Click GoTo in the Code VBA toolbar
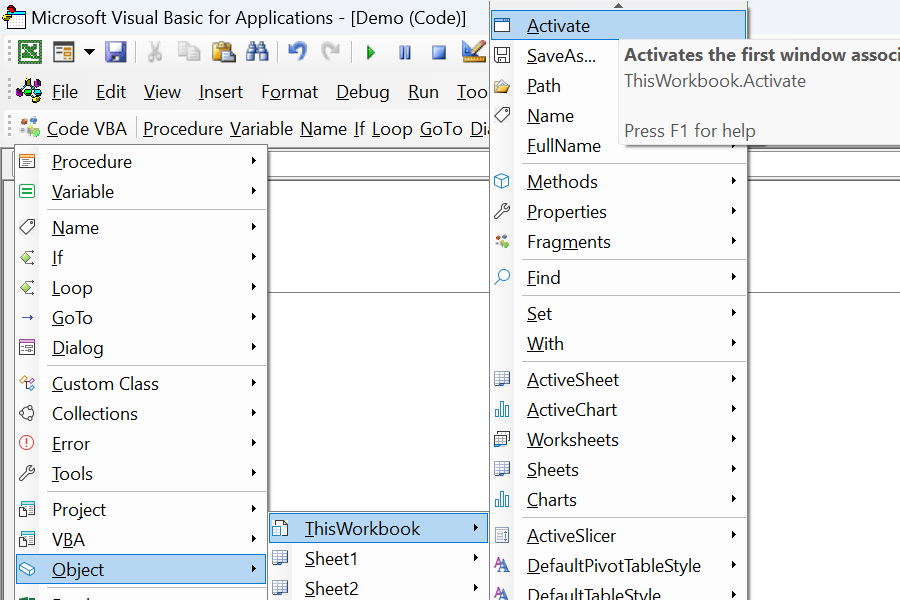The height and width of the screenshot is (600, 900). (441, 129)
